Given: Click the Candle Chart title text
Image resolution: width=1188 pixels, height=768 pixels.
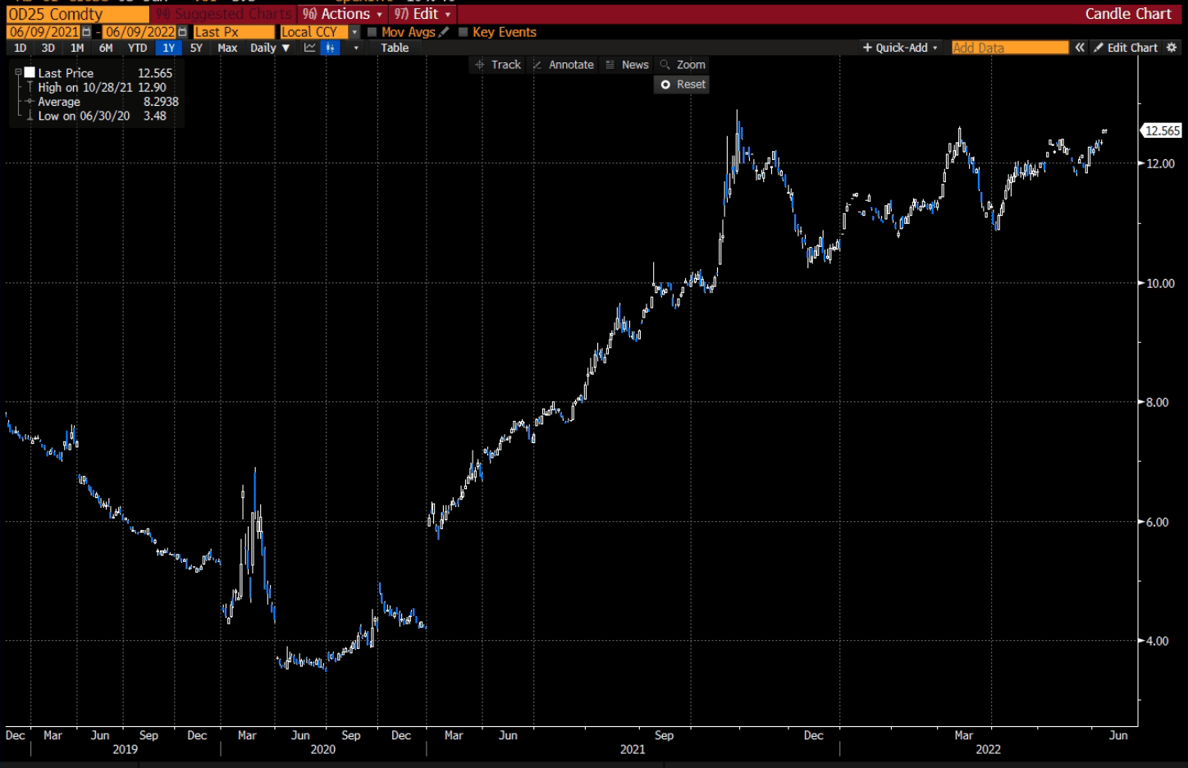Looking at the screenshot, I should click(1128, 14).
